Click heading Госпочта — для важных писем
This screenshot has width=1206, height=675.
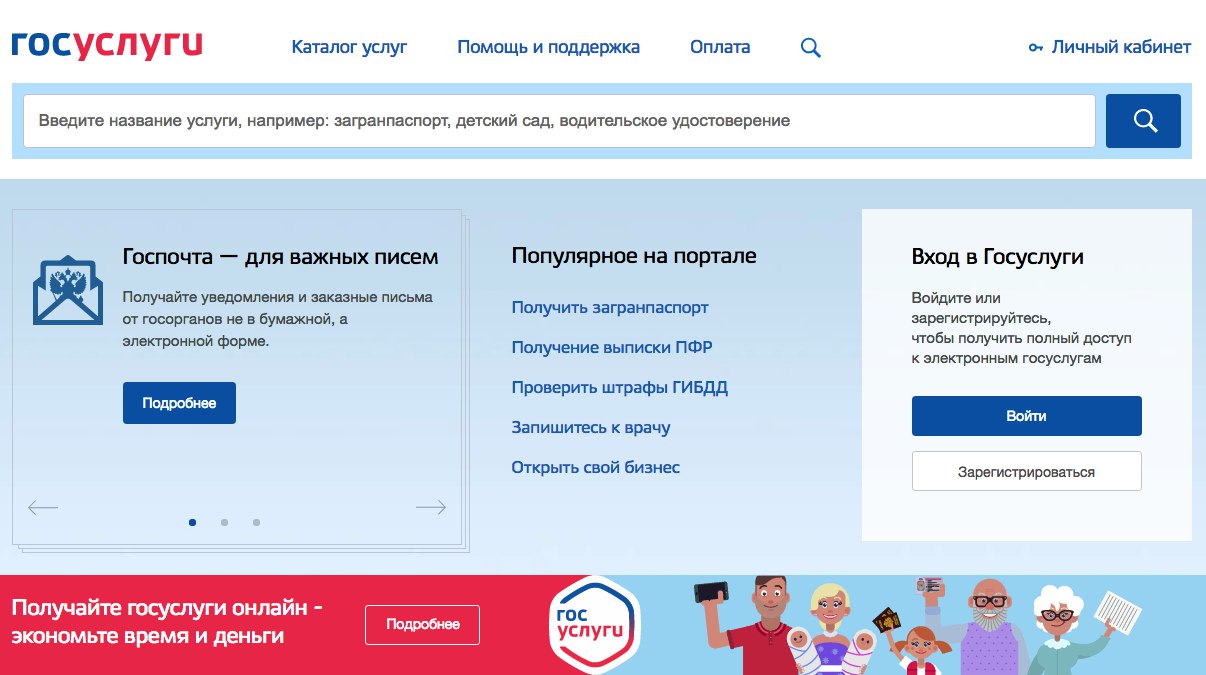pyautogui.click(x=280, y=257)
